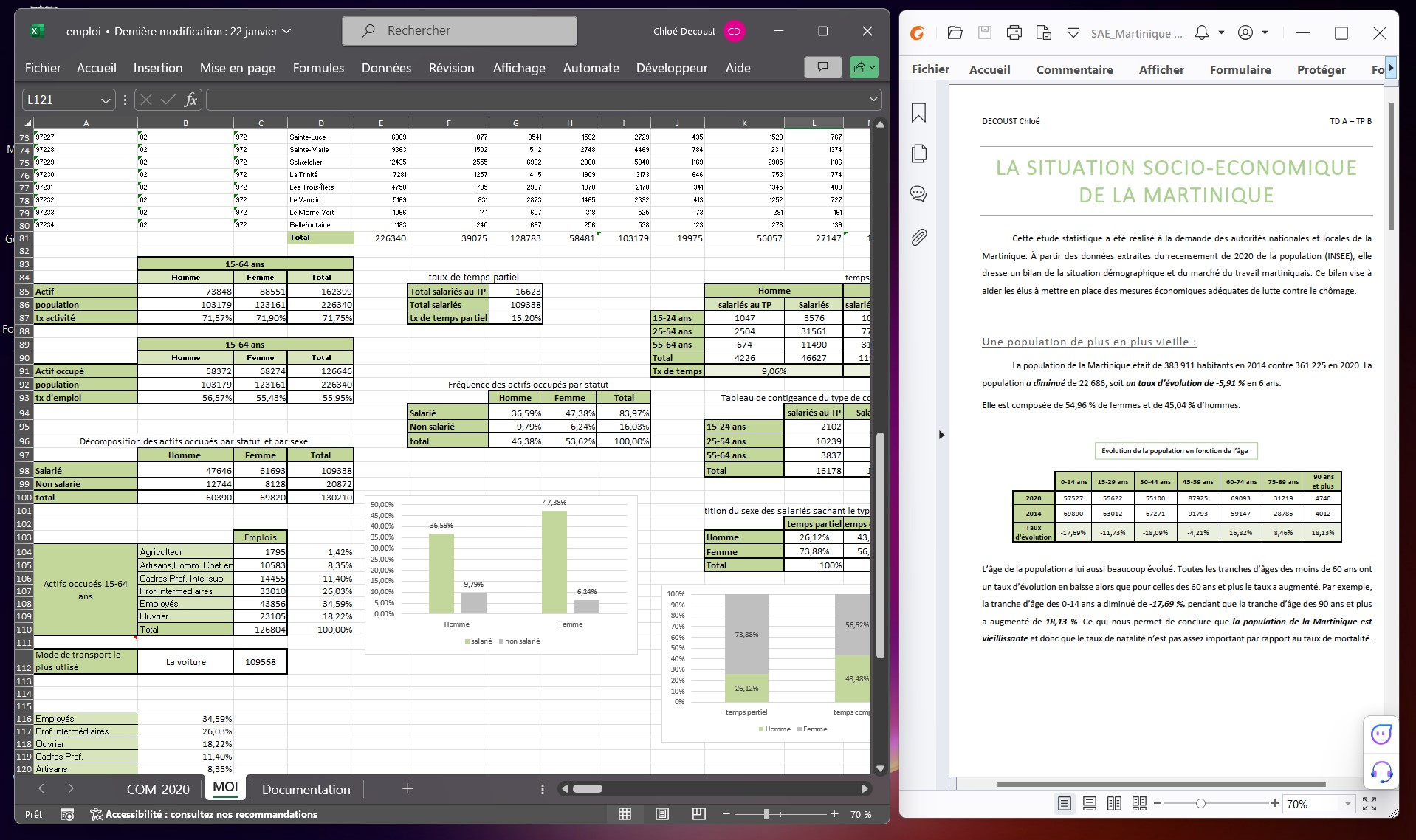Open the bookmarks panel in PDF sidebar
The height and width of the screenshot is (840, 1416).
pyautogui.click(x=918, y=113)
